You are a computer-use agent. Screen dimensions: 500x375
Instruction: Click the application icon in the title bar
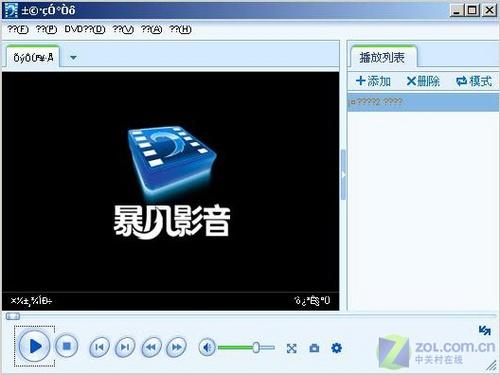(x=10, y=10)
